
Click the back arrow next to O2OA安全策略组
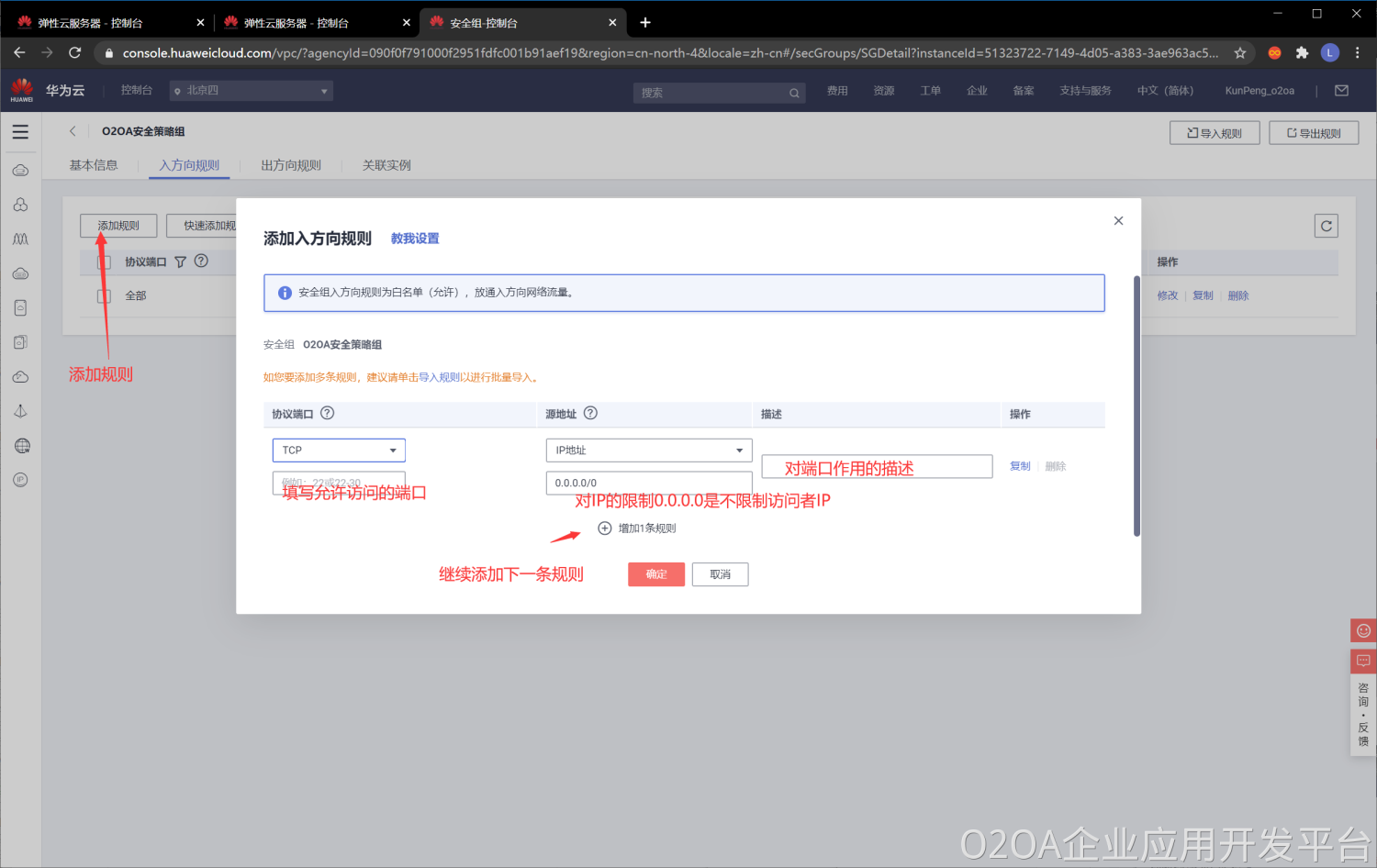(73, 131)
